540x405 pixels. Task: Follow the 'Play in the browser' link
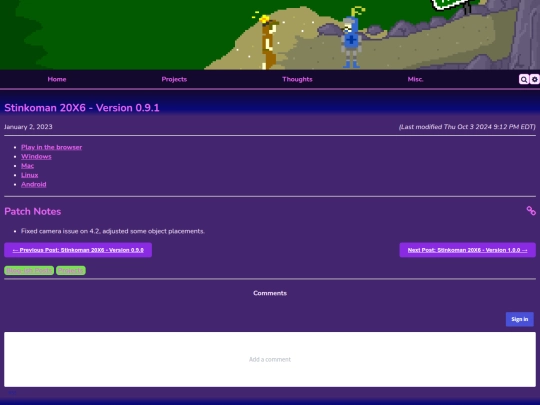point(51,147)
